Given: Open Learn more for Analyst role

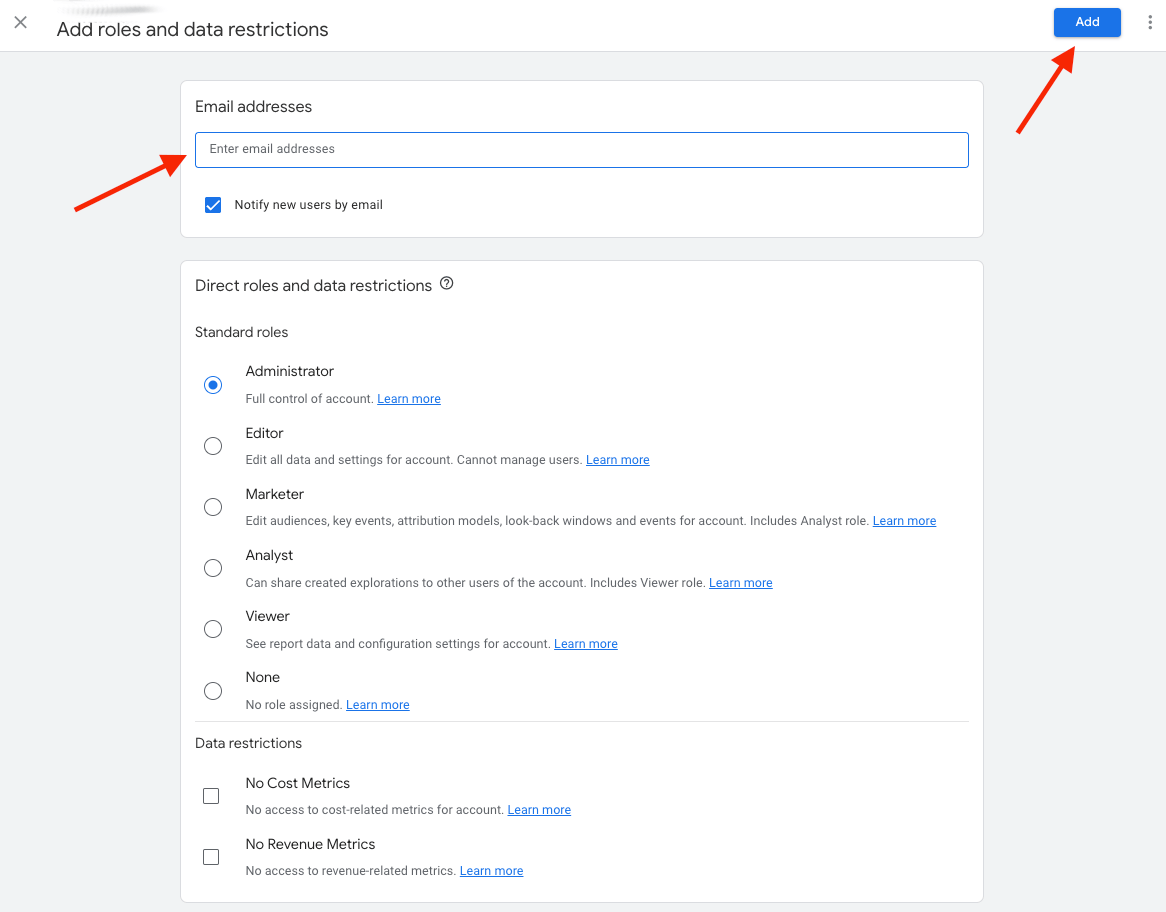Looking at the screenshot, I should tap(741, 582).
